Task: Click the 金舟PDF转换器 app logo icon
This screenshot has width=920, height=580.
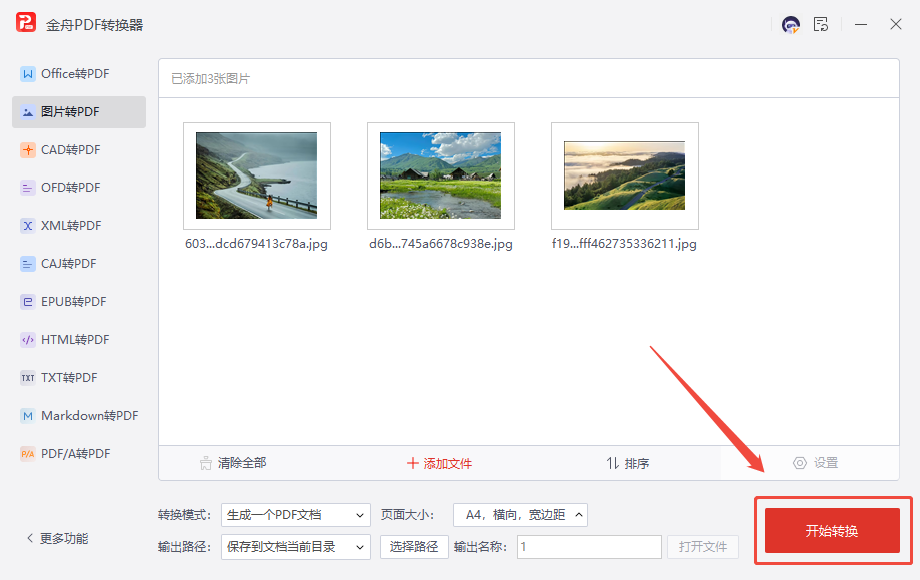Action: pyautogui.click(x=26, y=23)
